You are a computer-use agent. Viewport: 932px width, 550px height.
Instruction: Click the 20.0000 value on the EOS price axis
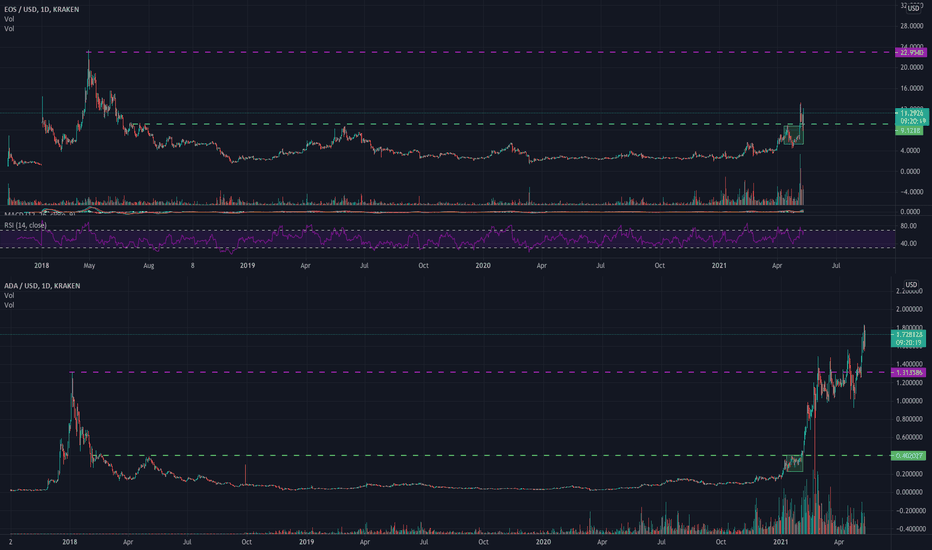(912, 68)
